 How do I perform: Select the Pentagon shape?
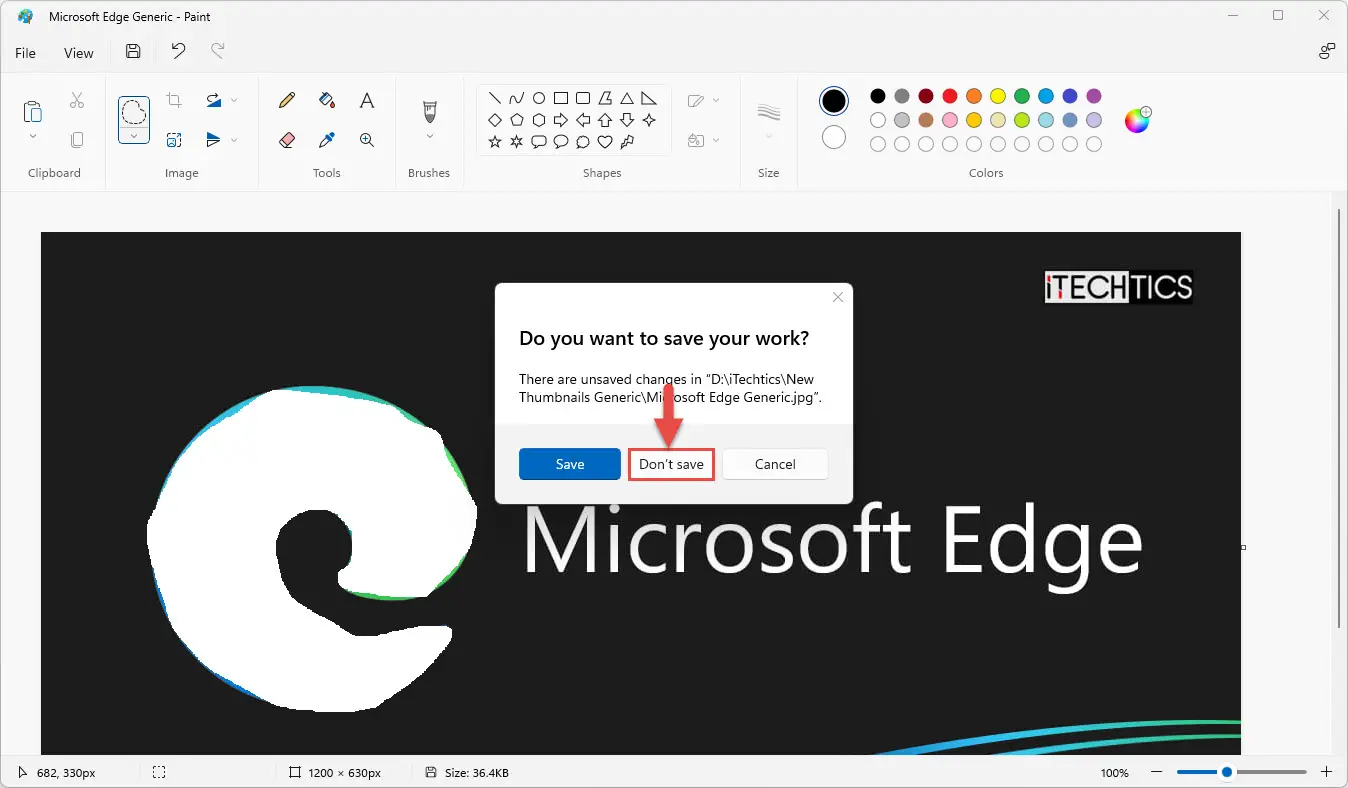pyautogui.click(x=517, y=120)
